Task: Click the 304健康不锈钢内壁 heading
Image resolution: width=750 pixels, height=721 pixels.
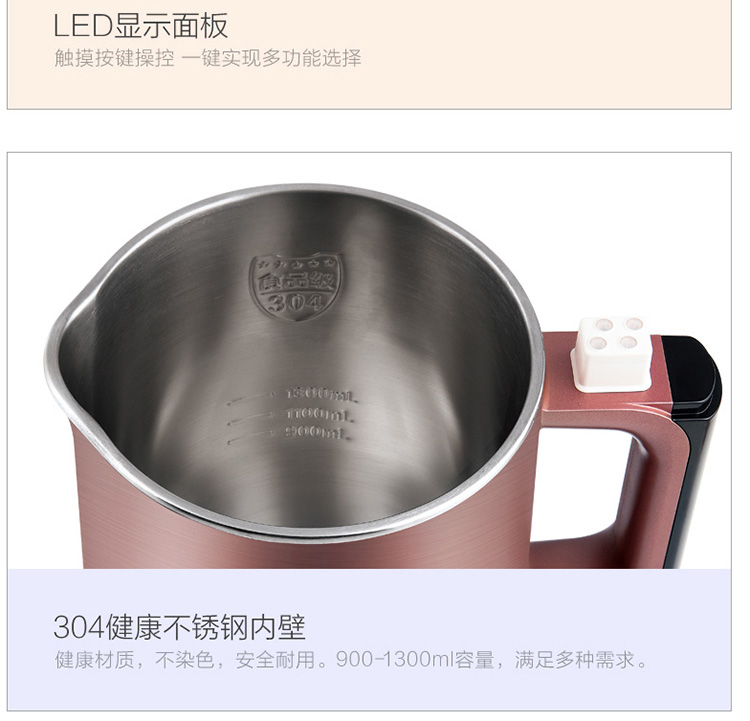Action: 179,627
